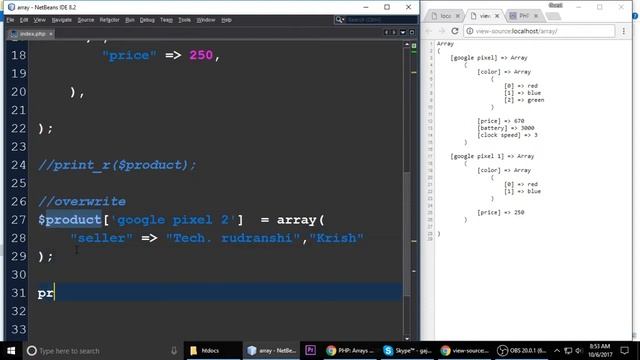Open Adobe Premiere from the taskbar
640x360 pixels.
311,350
